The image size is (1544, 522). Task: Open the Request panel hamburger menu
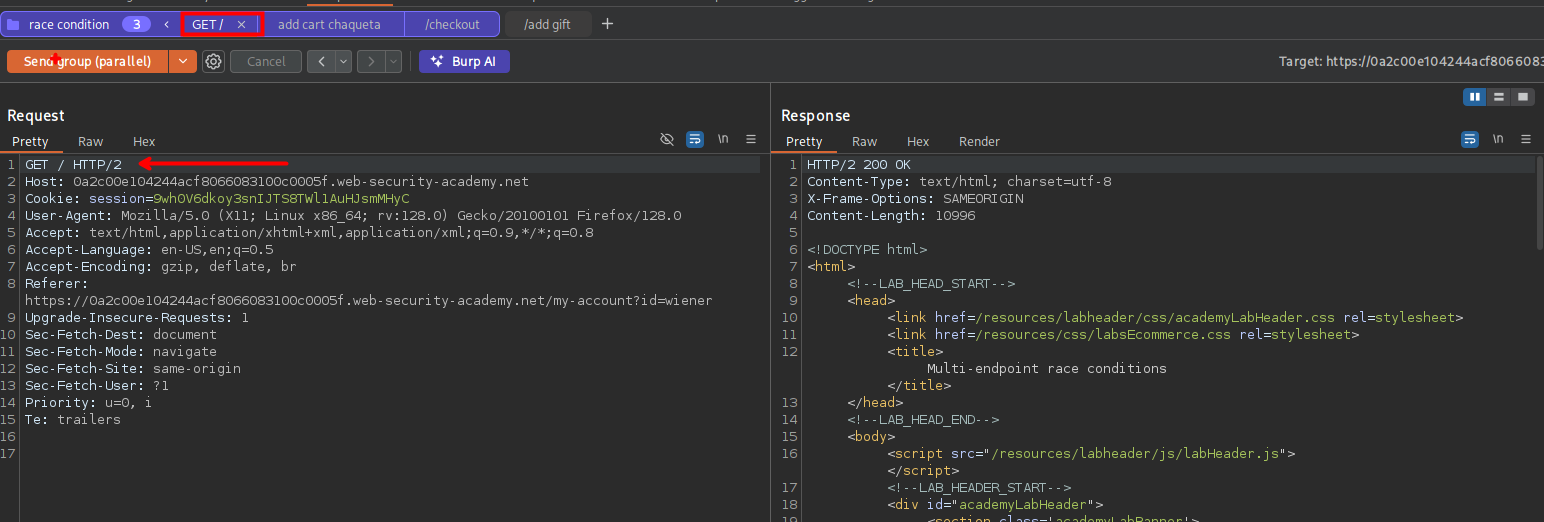pyautogui.click(x=751, y=139)
